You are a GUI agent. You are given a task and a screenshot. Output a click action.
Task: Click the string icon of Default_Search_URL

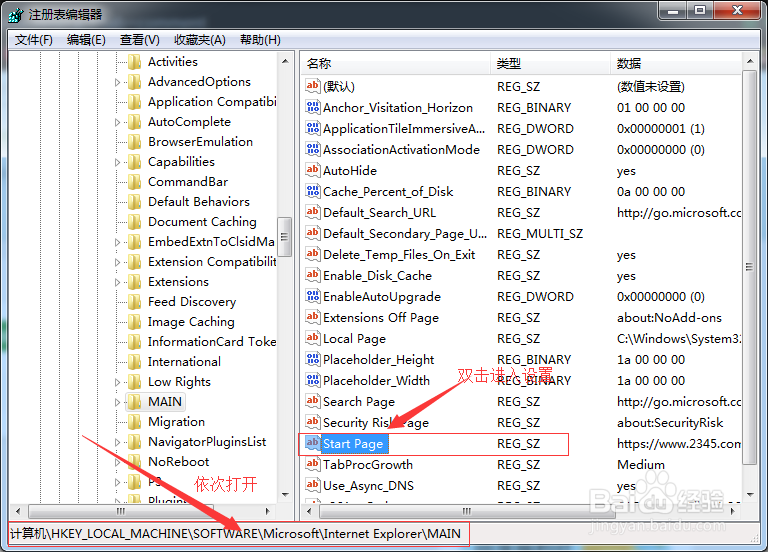click(x=312, y=213)
